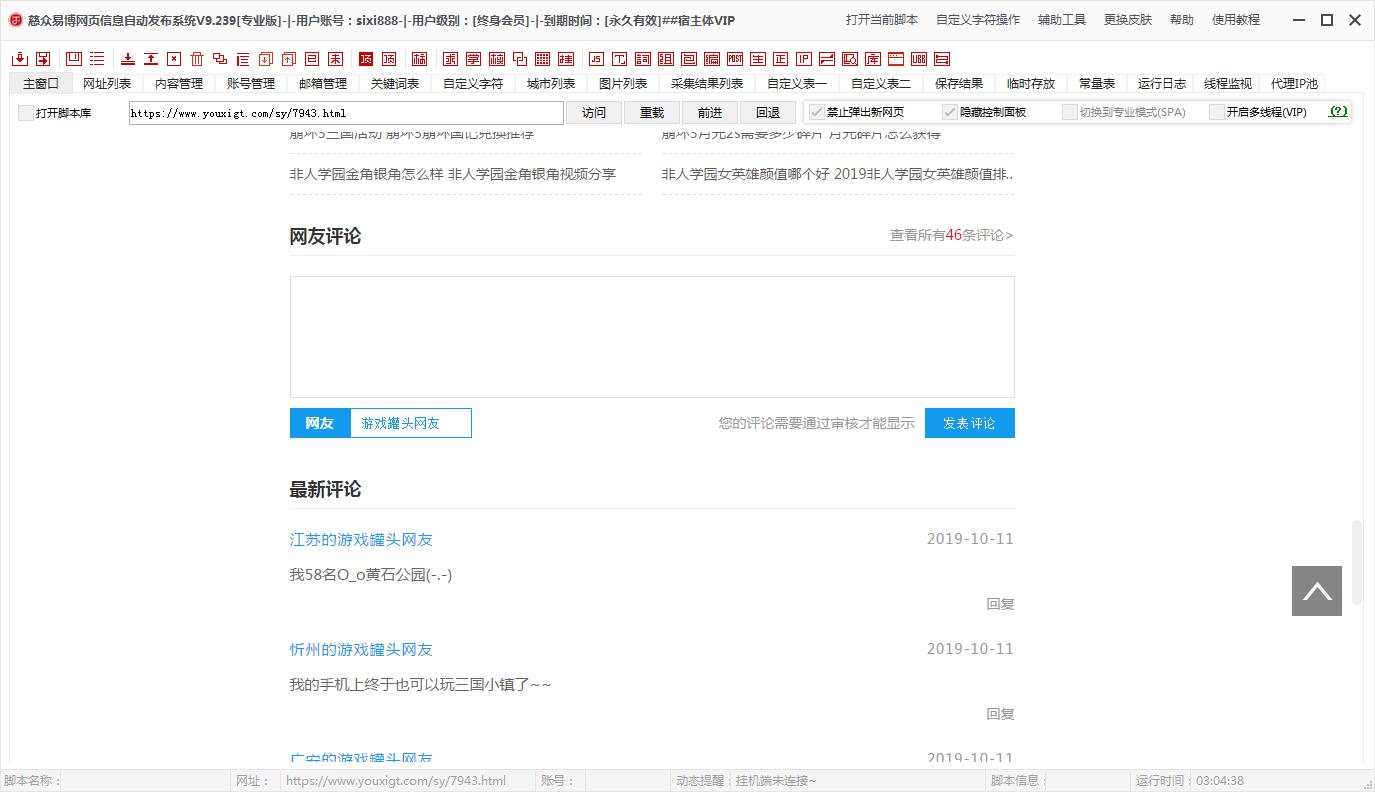This screenshot has height=792, width=1375.
Task: Open the 打开当前脚本 menu
Action: click(x=881, y=20)
